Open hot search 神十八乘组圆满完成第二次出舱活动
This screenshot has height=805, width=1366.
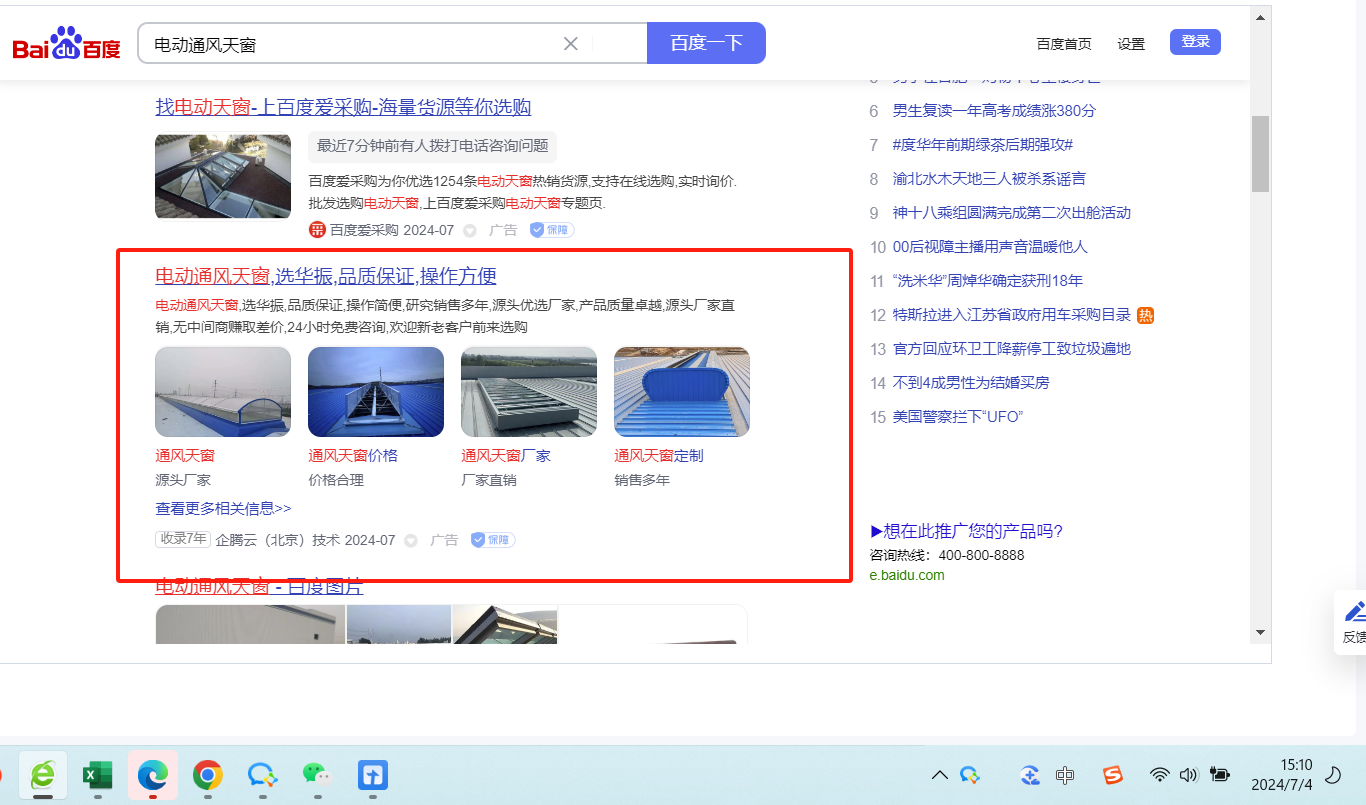[x=1012, y=213]
